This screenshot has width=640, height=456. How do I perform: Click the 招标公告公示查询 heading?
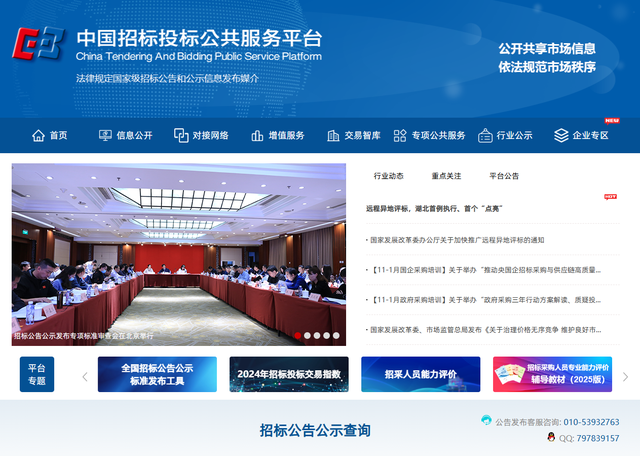[x=315, y=430]
